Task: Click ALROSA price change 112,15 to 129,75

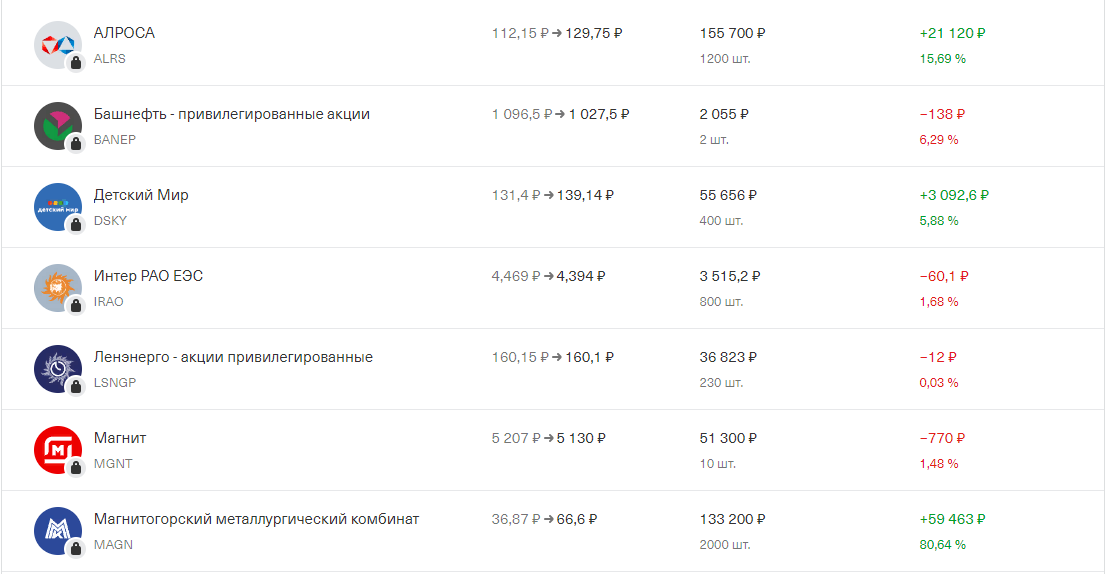Action: tap(557, 33)
